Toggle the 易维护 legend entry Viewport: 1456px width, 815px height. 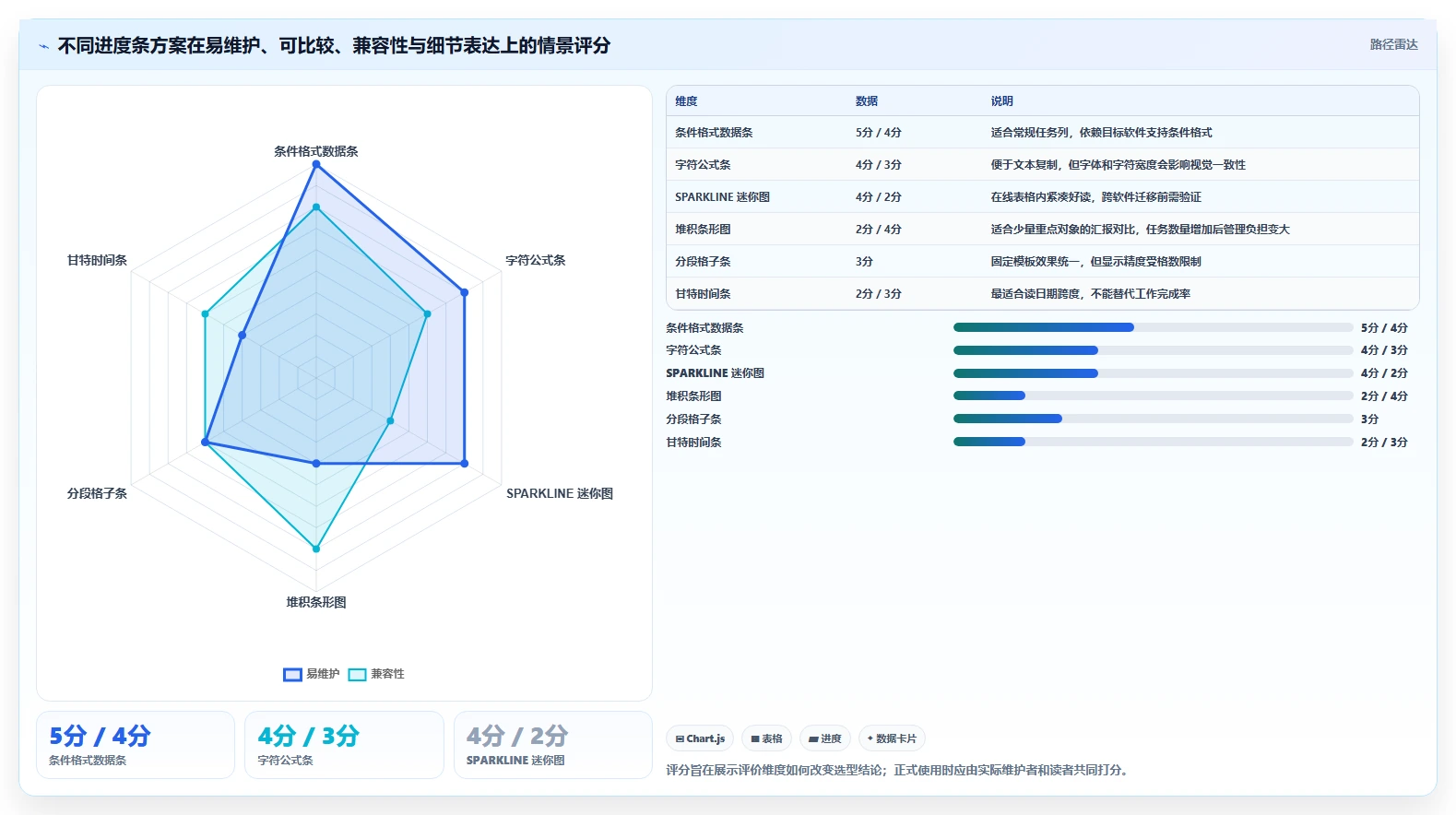pos(312,674)
